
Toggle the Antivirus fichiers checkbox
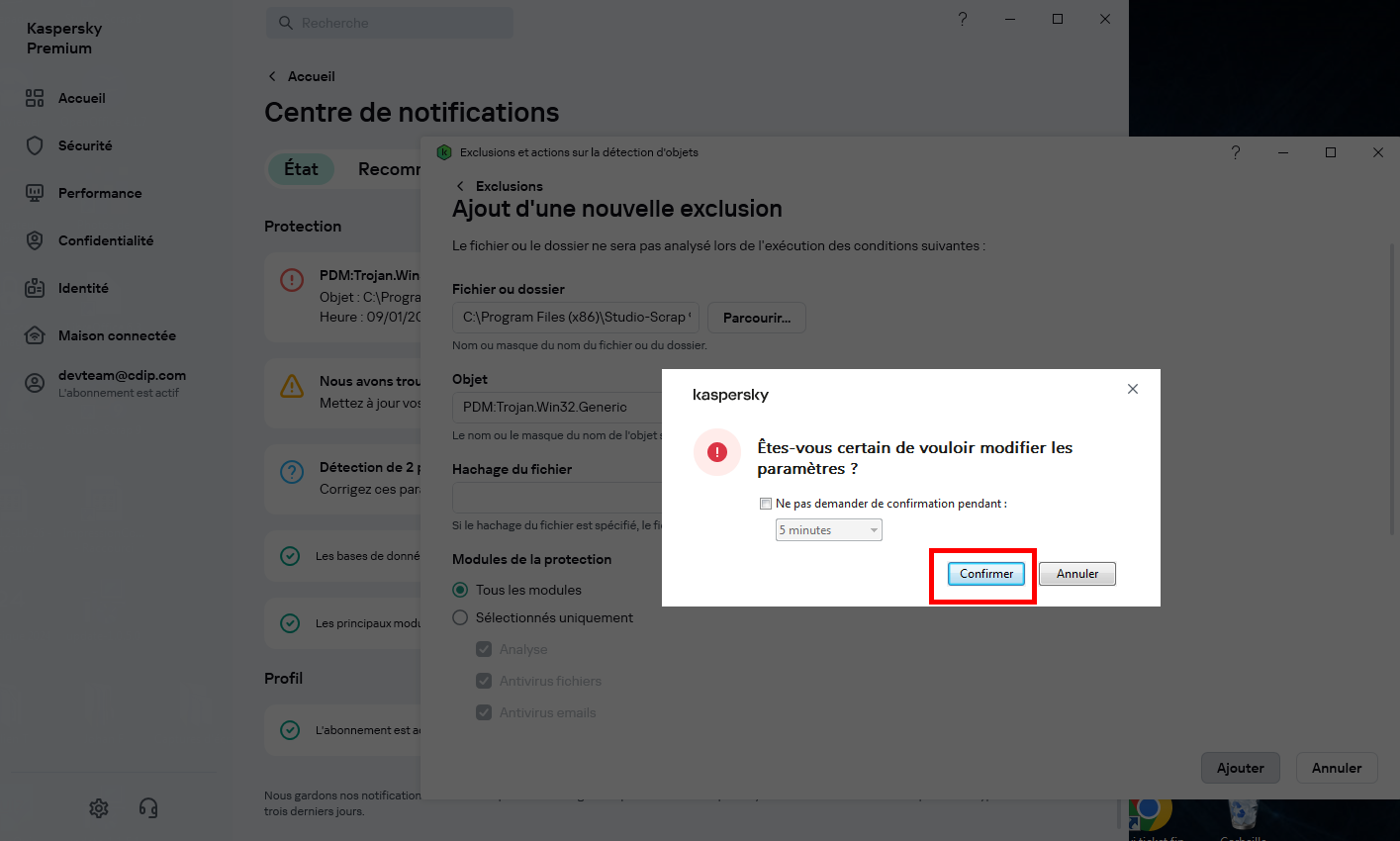pos(484,681)
